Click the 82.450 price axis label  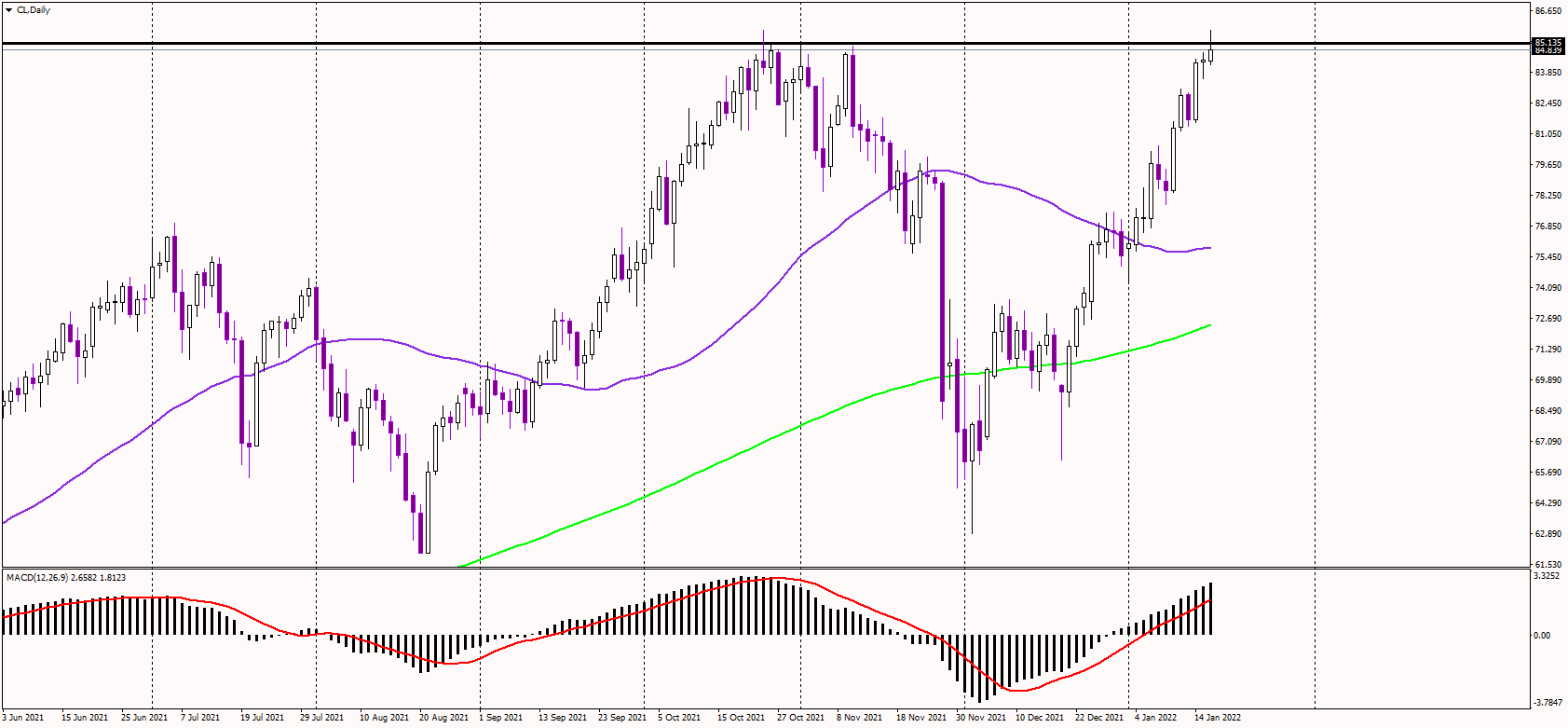tap(1548, 103)
